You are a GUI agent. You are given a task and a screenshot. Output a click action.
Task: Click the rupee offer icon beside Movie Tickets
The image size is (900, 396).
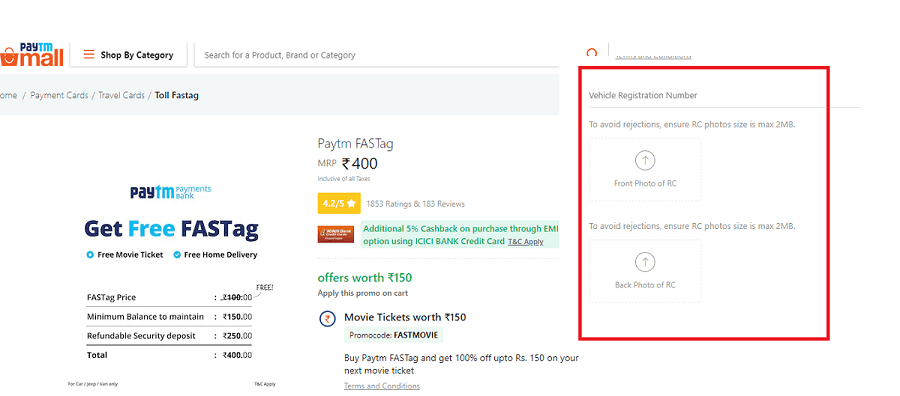pyautogui.click(x=328, y=319)
